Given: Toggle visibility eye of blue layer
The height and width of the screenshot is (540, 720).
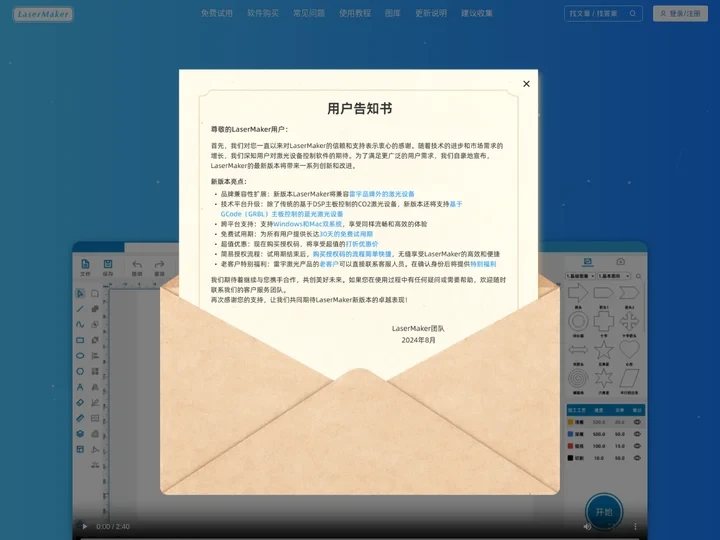Looking at the screenshot, I should click(x=637, y=434).
